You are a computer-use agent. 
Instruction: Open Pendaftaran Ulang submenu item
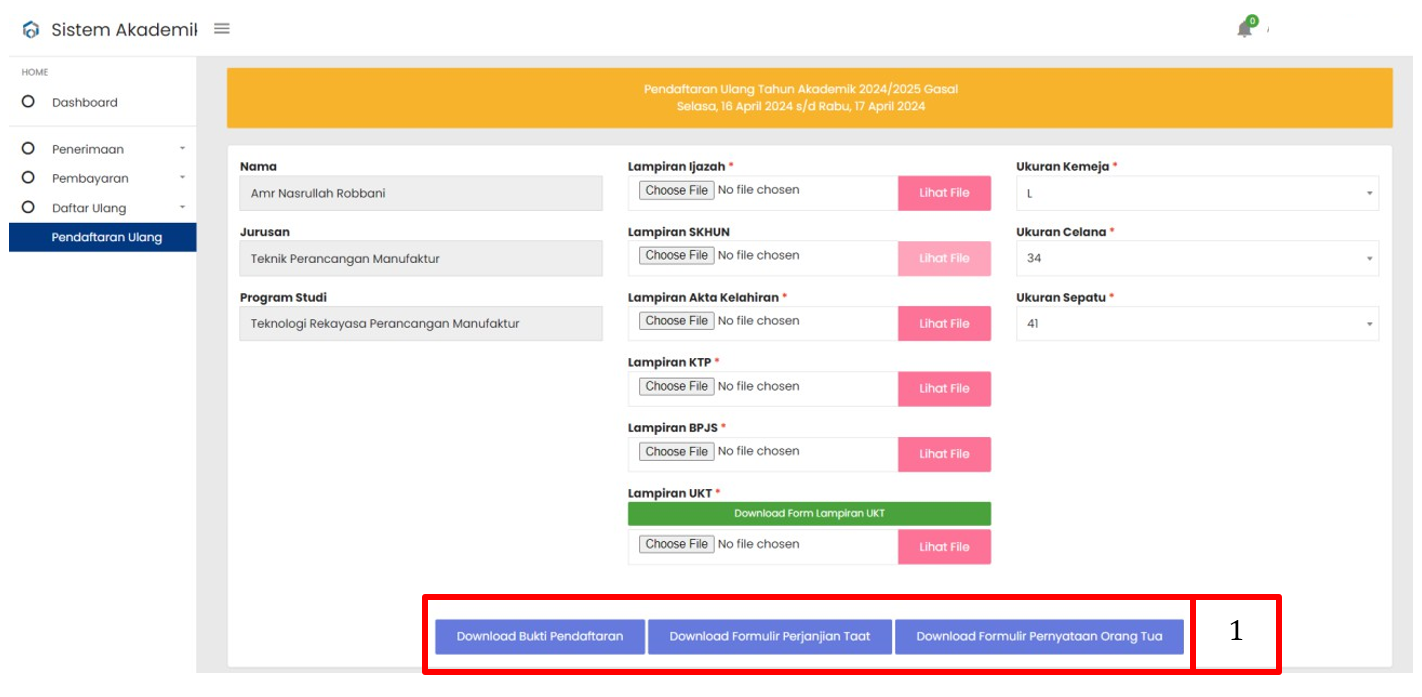tap(103, 237)
